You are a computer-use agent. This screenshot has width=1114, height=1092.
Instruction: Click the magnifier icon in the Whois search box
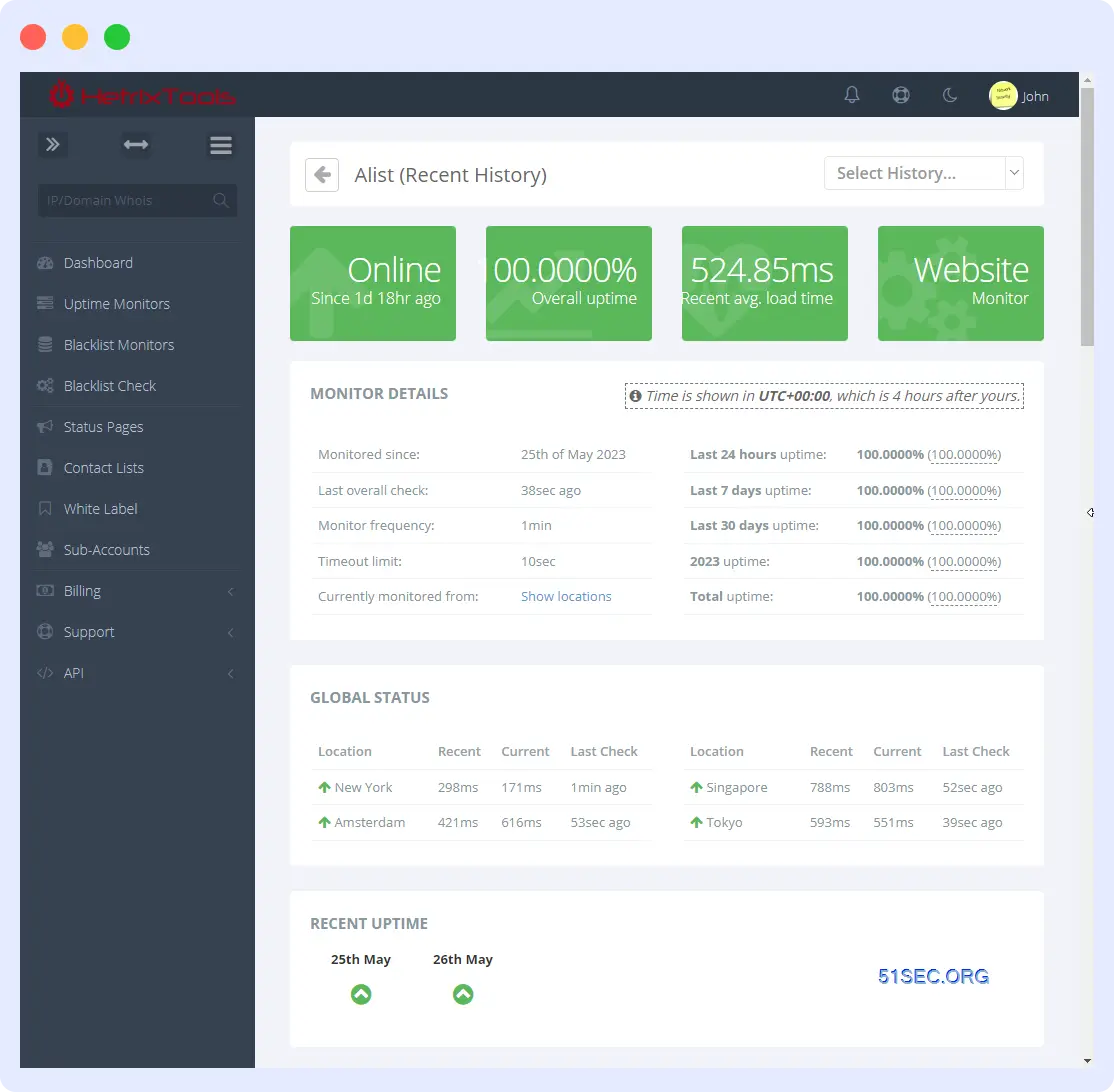pos(219,200)
